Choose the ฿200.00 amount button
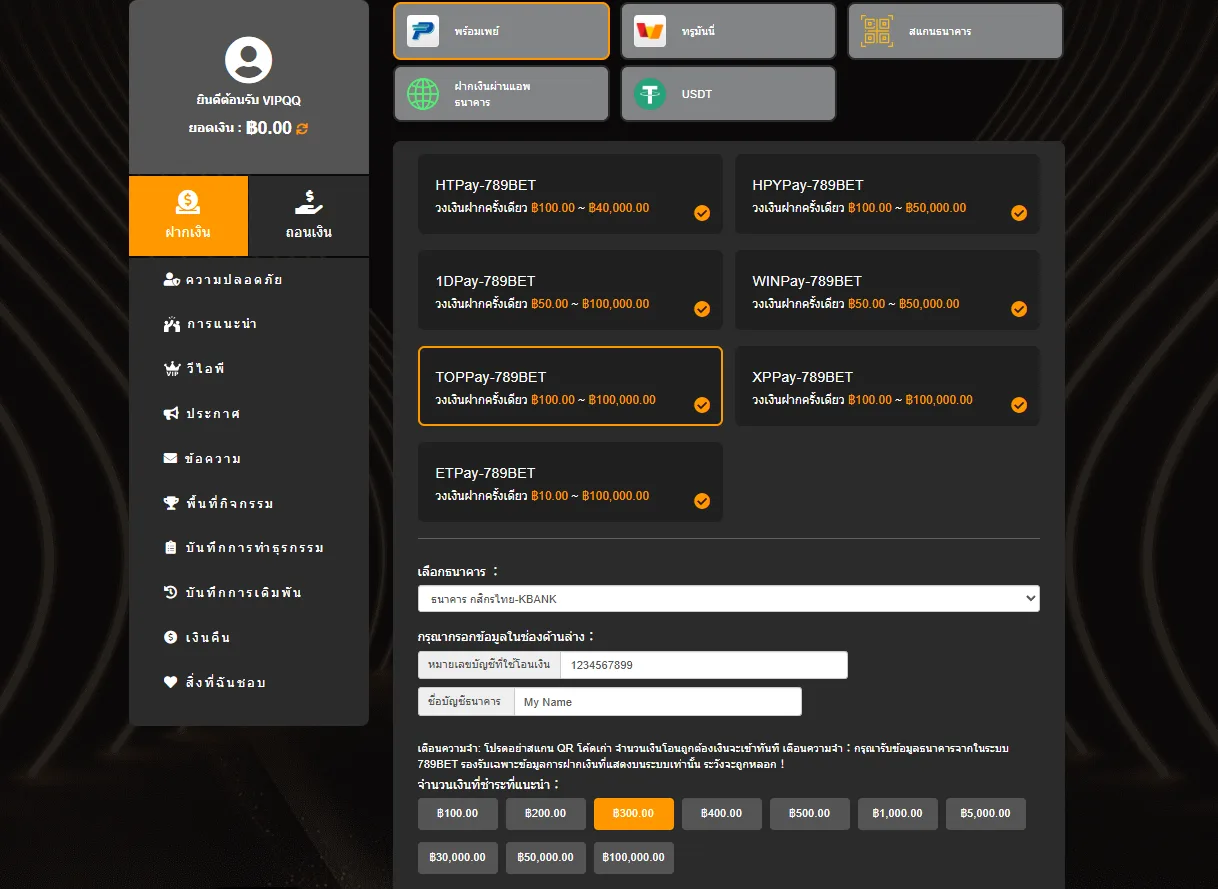 pyautogui.click(x=546, y=814)
